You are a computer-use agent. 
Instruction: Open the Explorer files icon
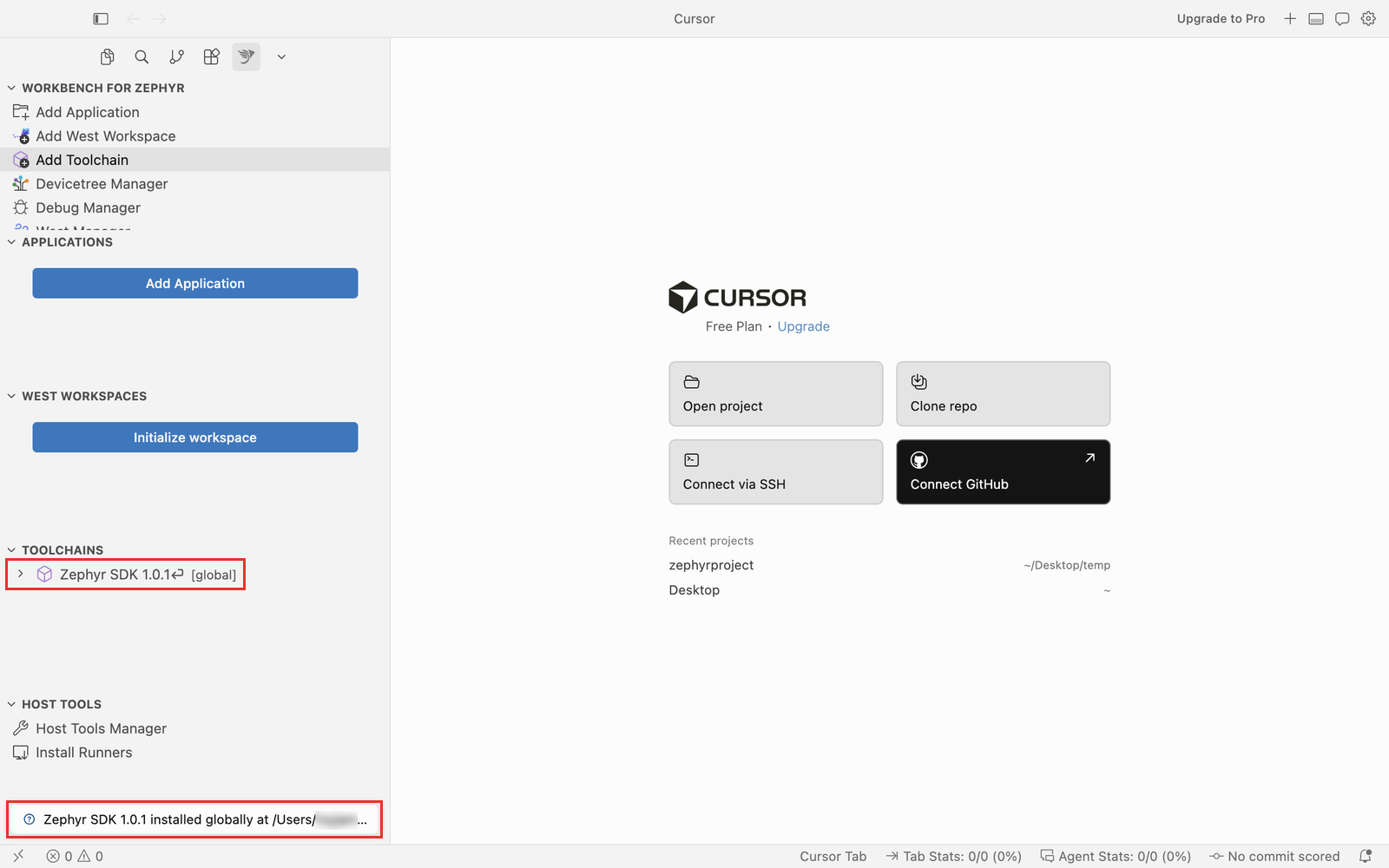107,57
